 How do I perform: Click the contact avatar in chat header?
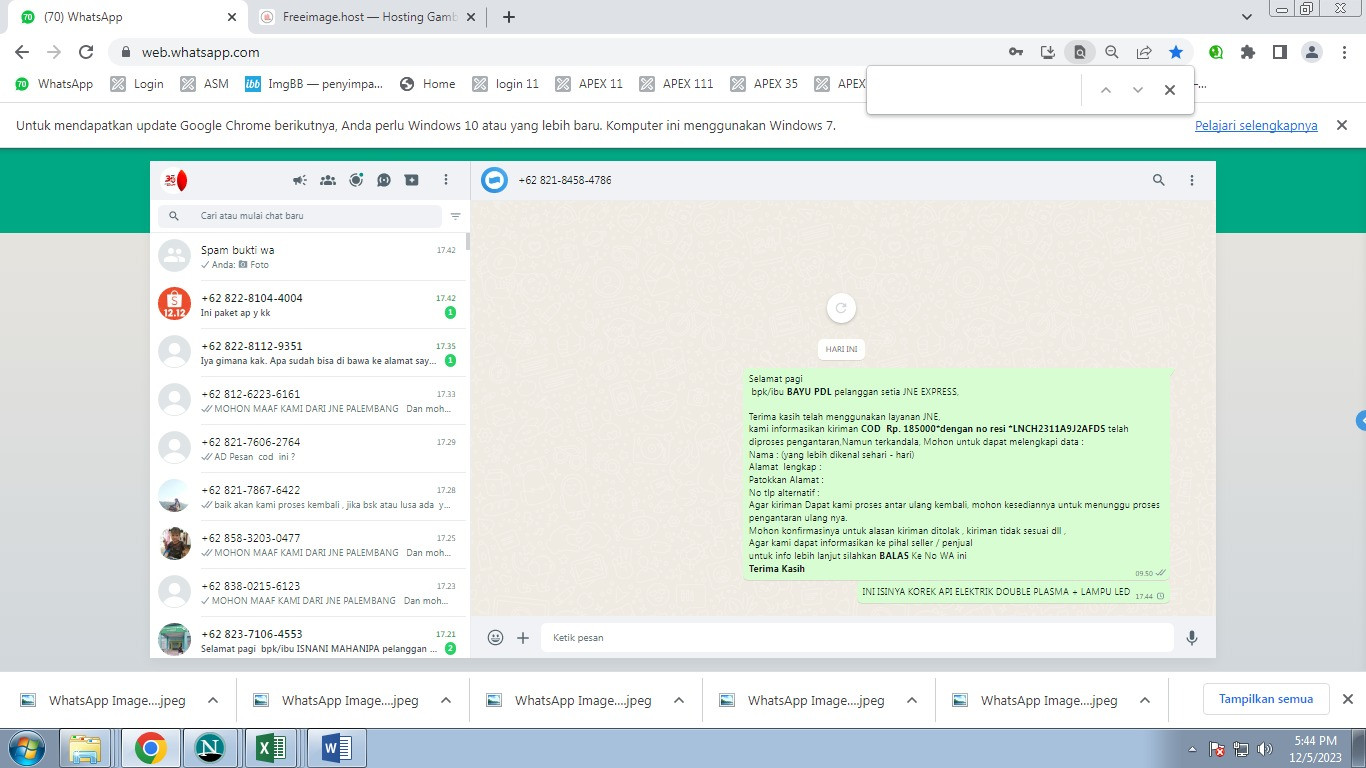point(494,180)
